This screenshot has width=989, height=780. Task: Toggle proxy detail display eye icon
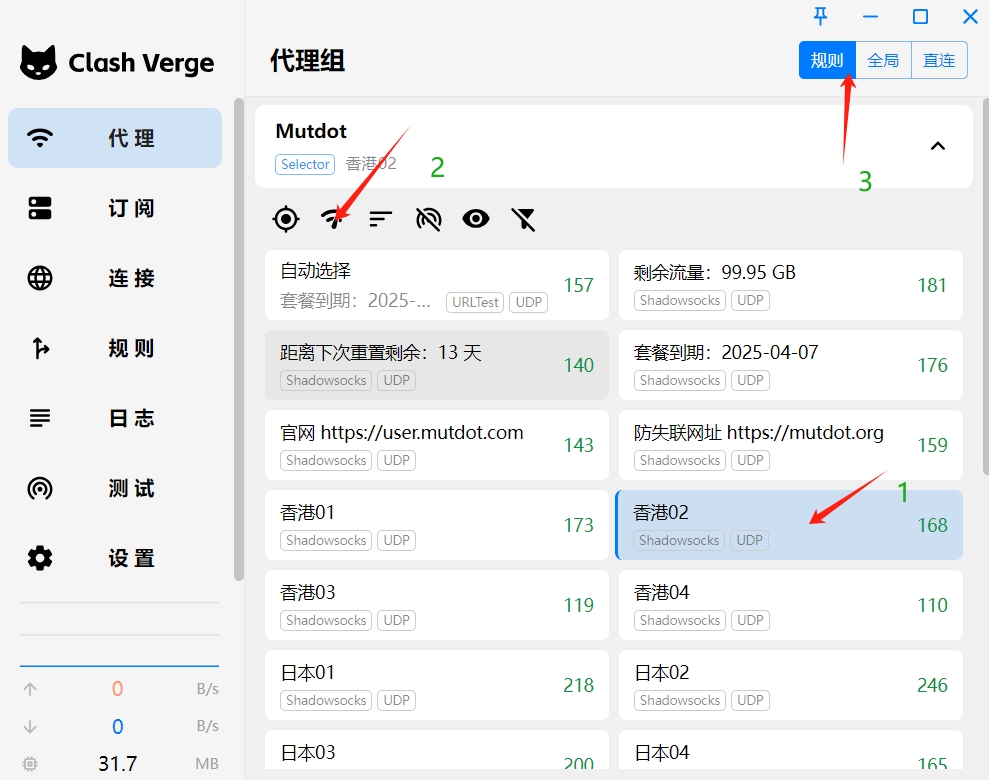click(x=476, y=219)
